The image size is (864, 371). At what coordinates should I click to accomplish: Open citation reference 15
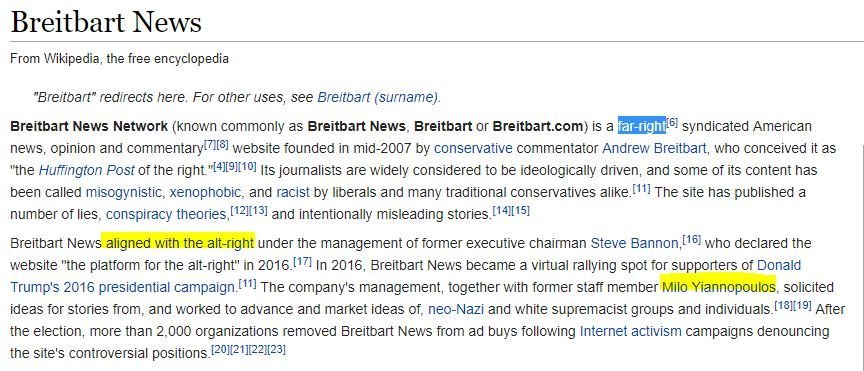pyautogui.click(x=520, y=211)
